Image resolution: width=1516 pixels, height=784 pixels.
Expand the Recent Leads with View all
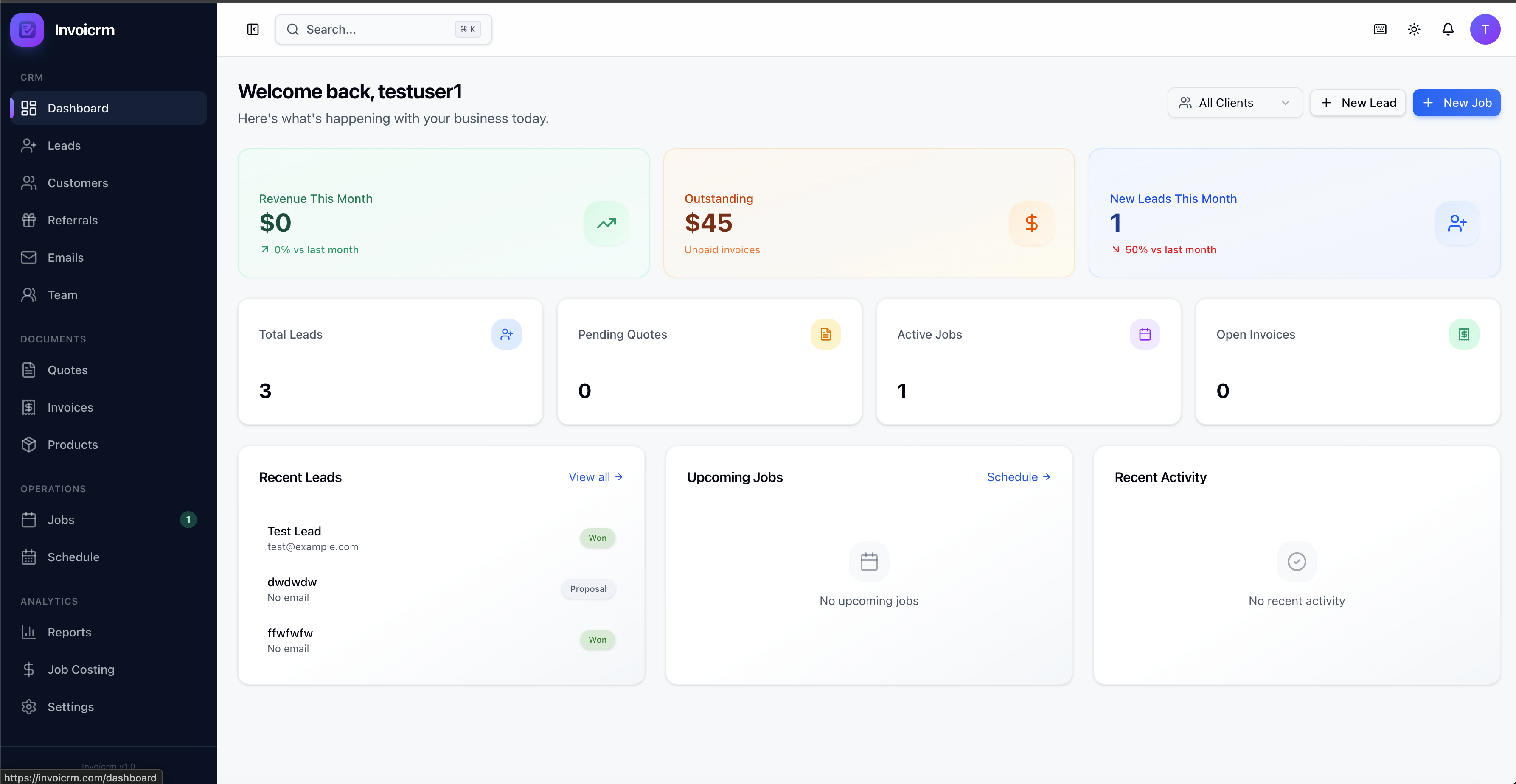595,477
